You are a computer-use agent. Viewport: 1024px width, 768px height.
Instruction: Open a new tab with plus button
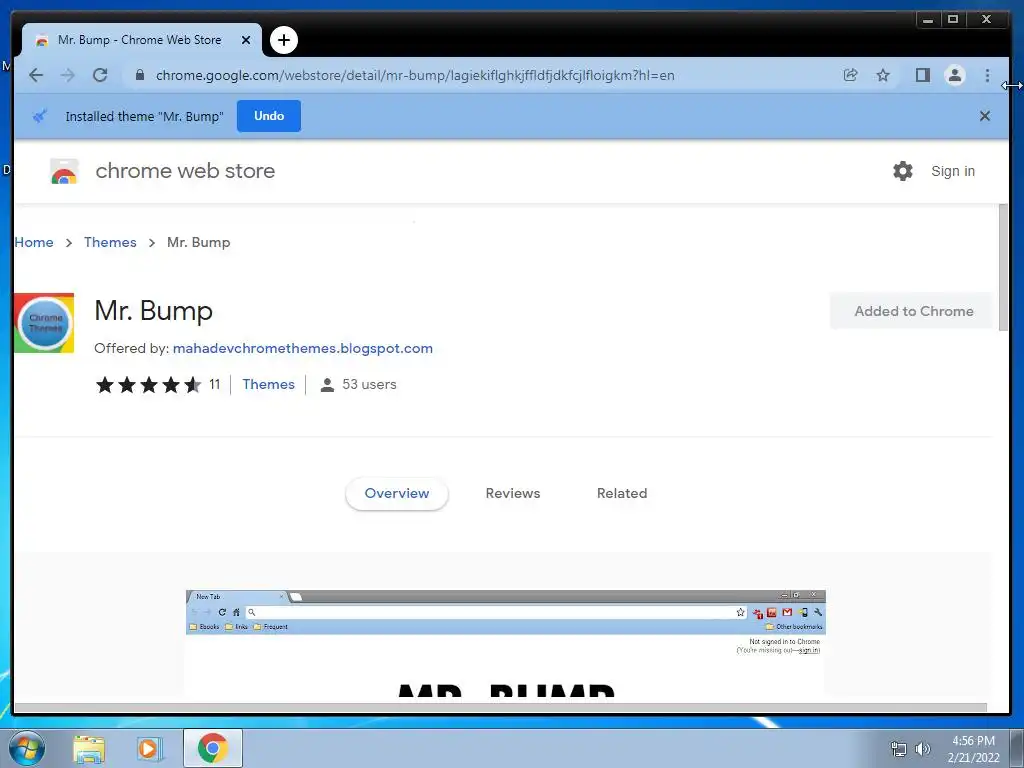[283, 40]
